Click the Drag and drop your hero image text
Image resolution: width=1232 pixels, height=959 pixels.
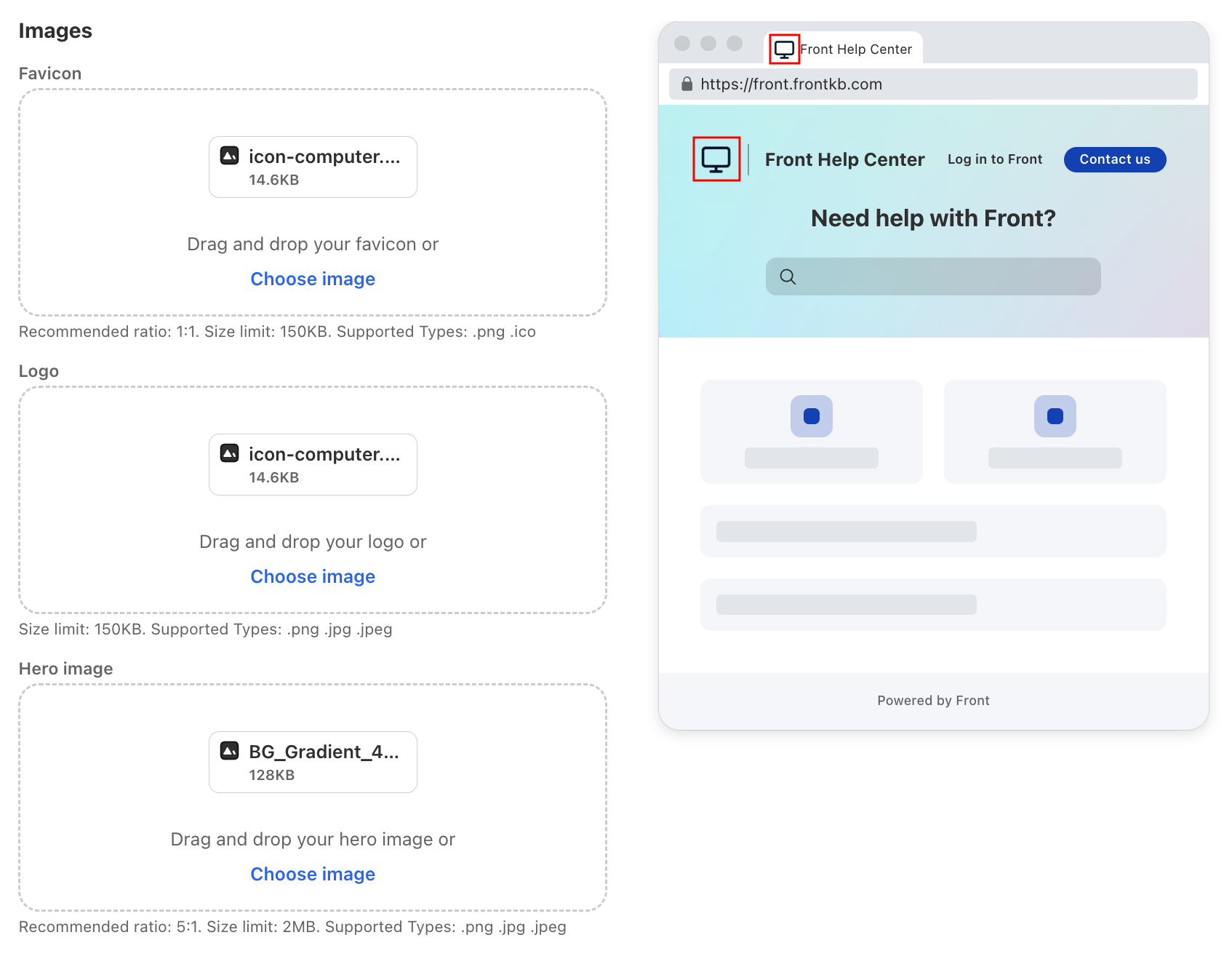pyautogui.click(x=313, y=839)
